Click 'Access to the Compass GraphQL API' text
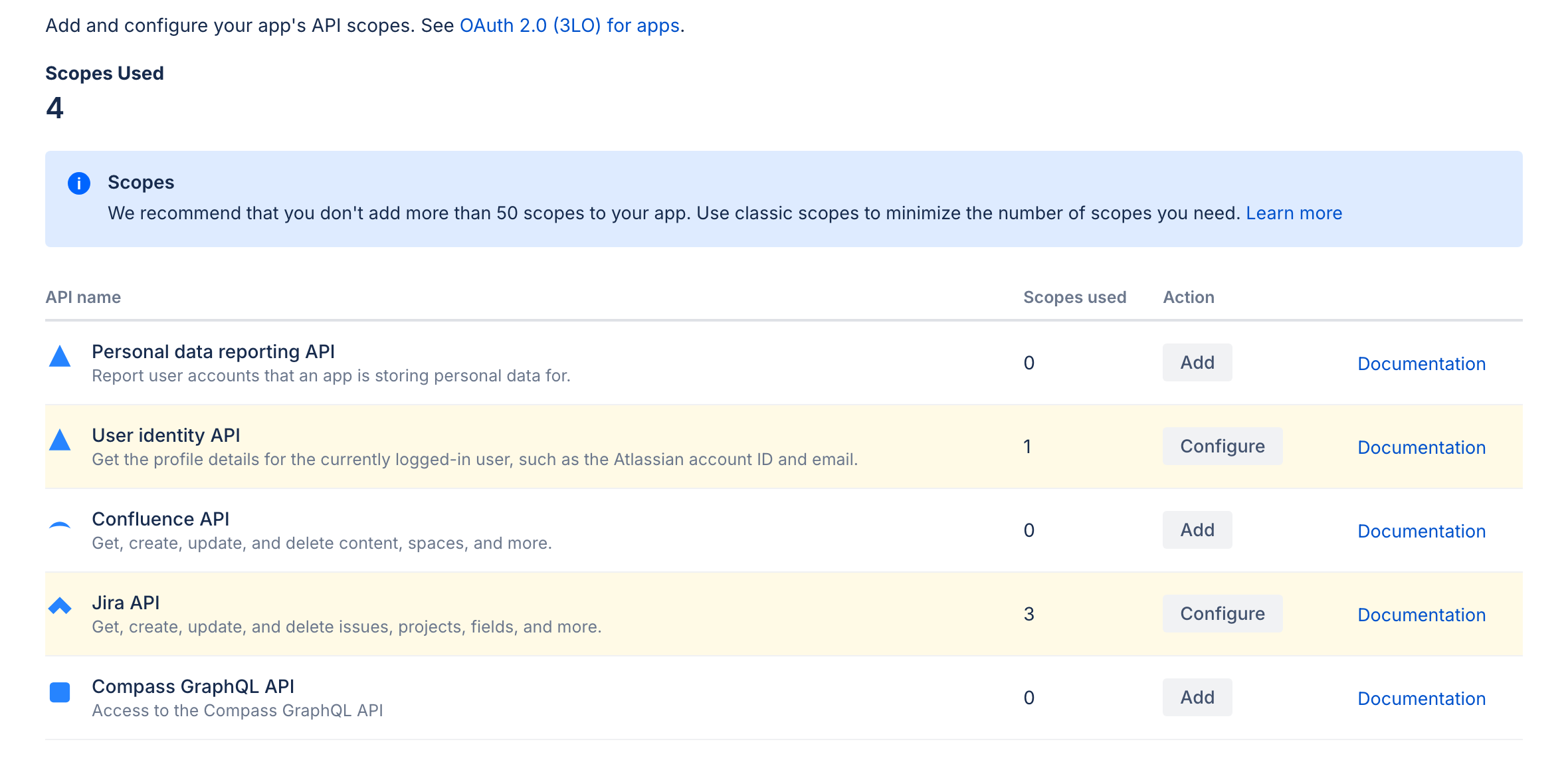 point(237,711)
